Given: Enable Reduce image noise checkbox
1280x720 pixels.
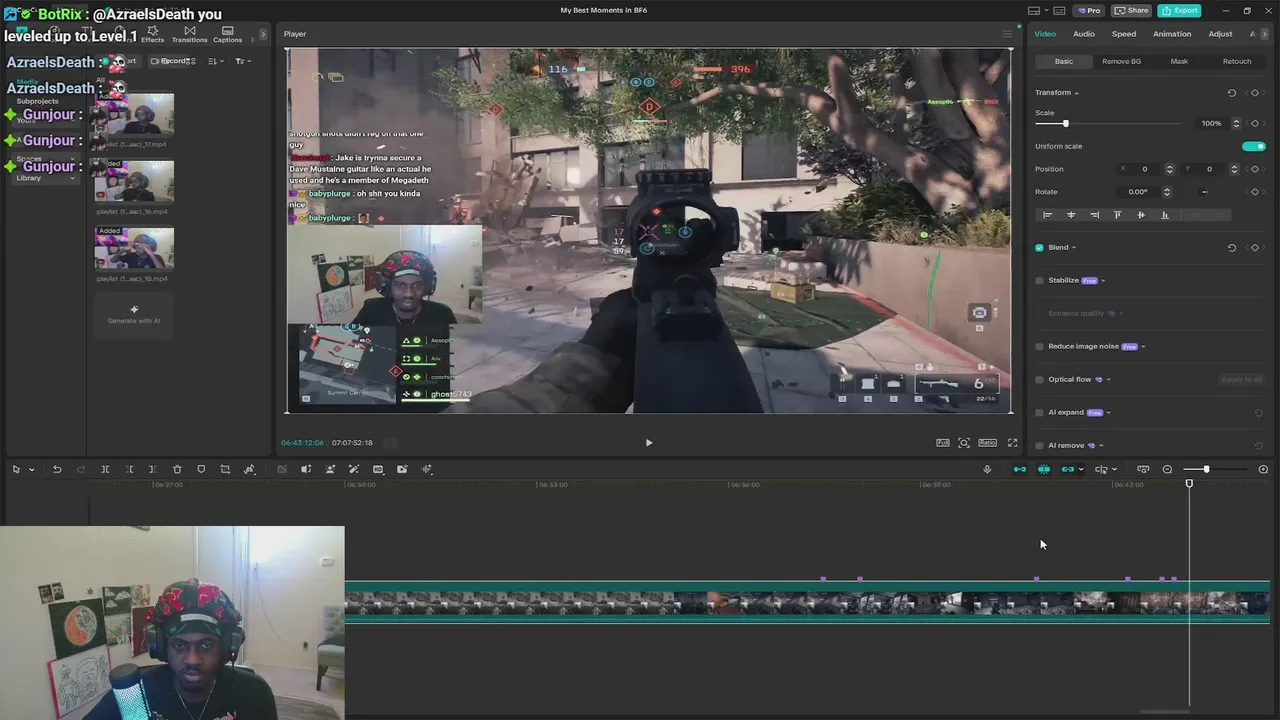Looking at the screenshot, I should tap(1039, 347).
